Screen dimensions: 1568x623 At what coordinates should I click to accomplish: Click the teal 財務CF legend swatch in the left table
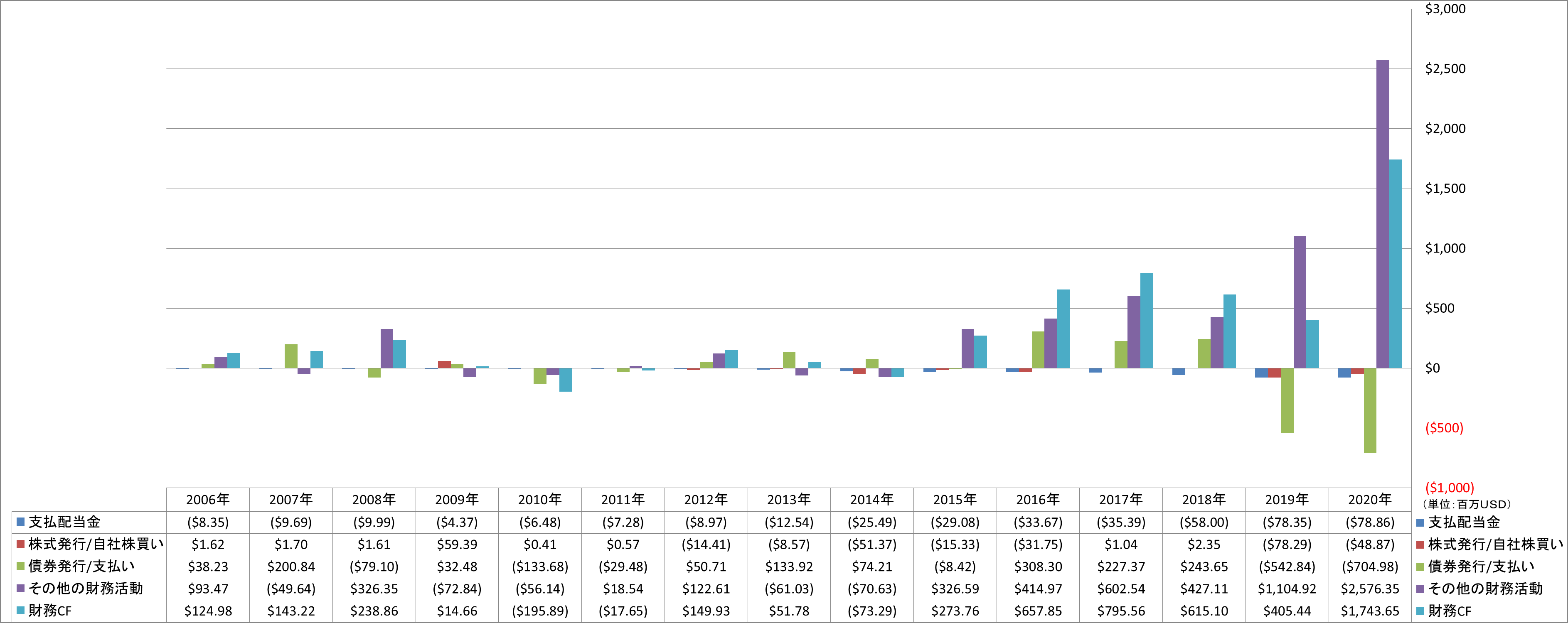(20, 610)
